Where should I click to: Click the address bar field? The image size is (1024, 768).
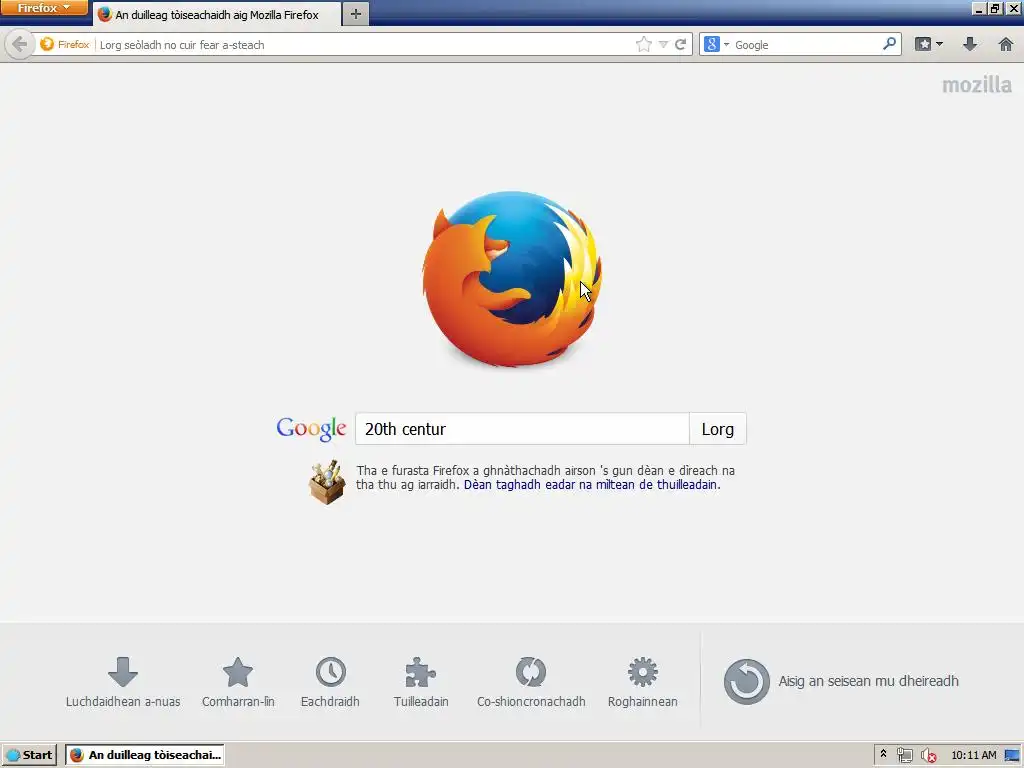[x=364, y=44]
